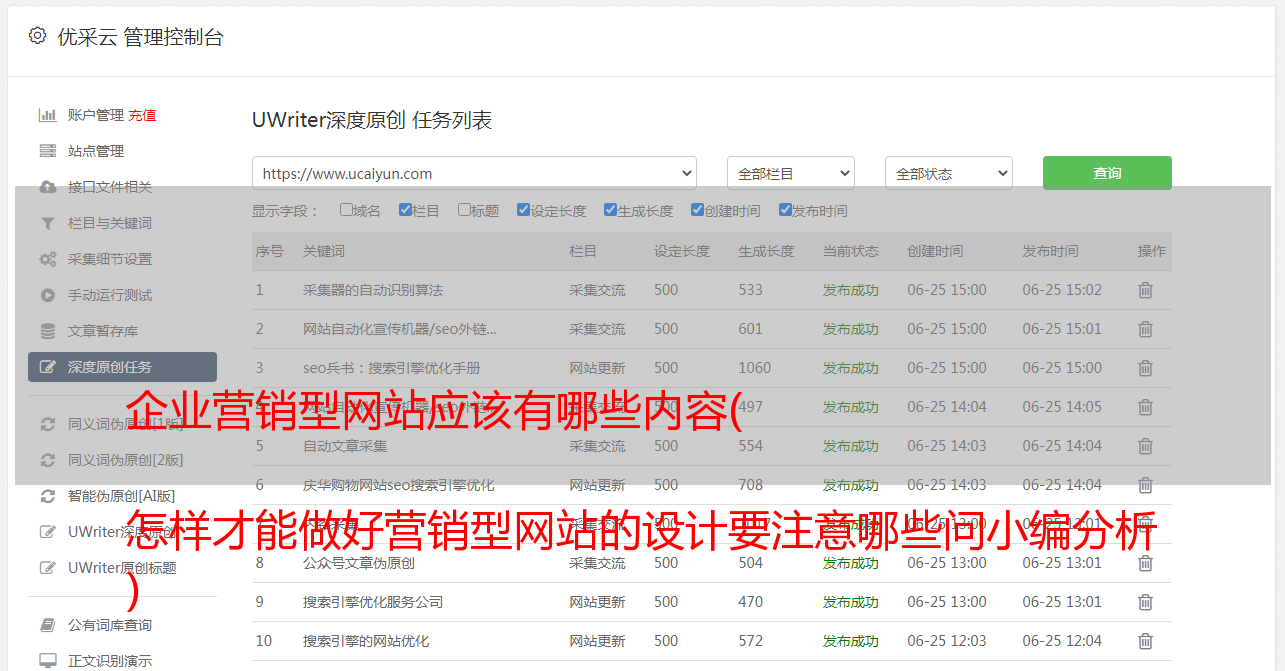This screenshot has width=1285, height=671.
Task: Uncheck the 栏目 field checkbox
Action: (x=405, y=210)
